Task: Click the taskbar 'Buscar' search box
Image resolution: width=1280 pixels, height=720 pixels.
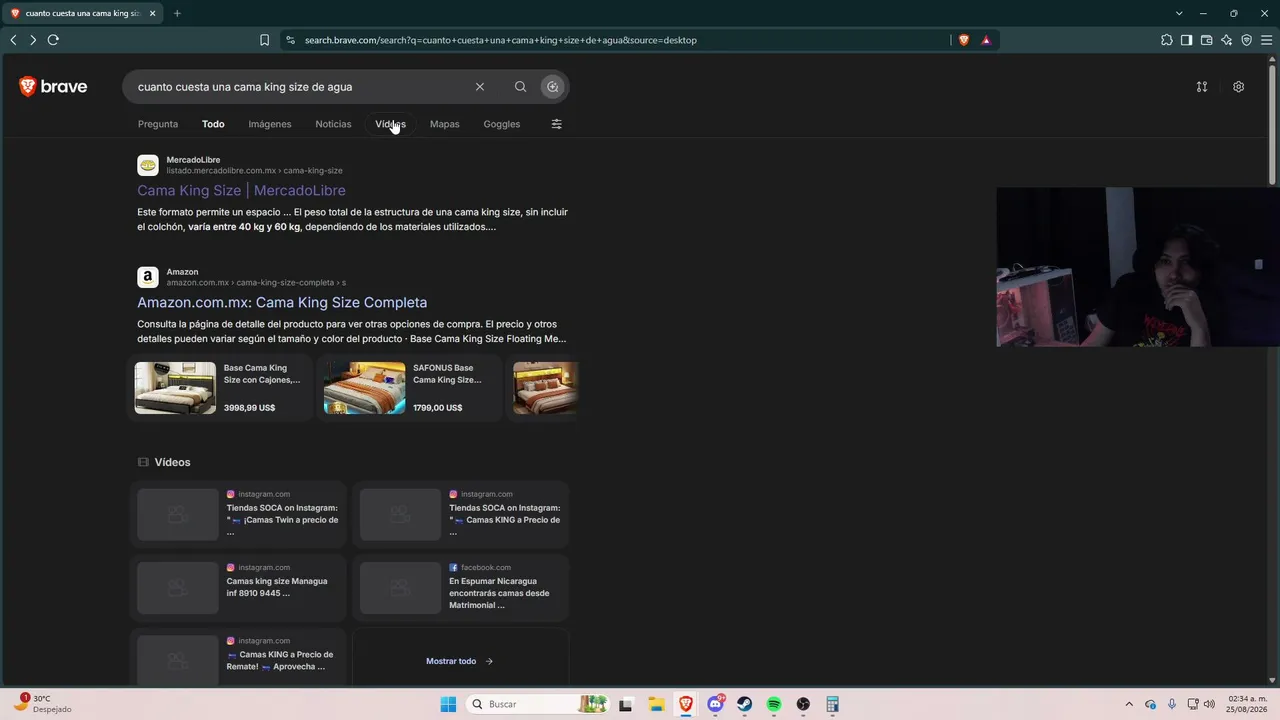Action: (x=538, y=704)
